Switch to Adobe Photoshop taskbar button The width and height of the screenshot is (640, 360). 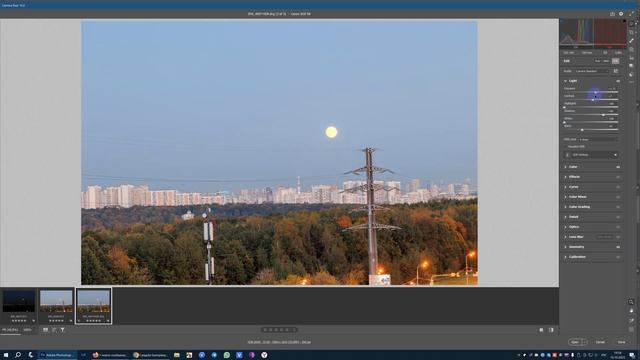pyautogui.click(x=57, y=355)
